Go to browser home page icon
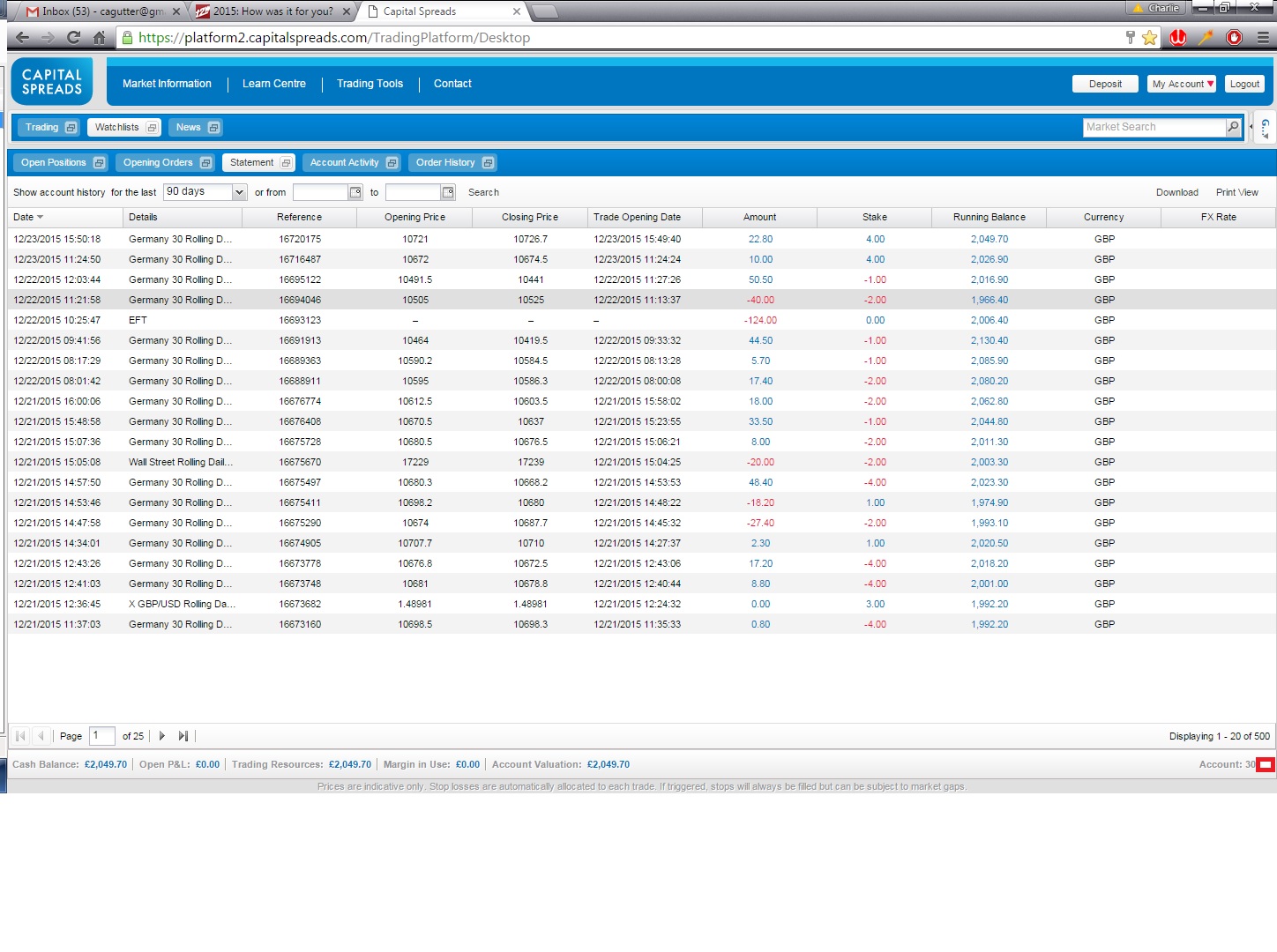 [x=99, y=38]
